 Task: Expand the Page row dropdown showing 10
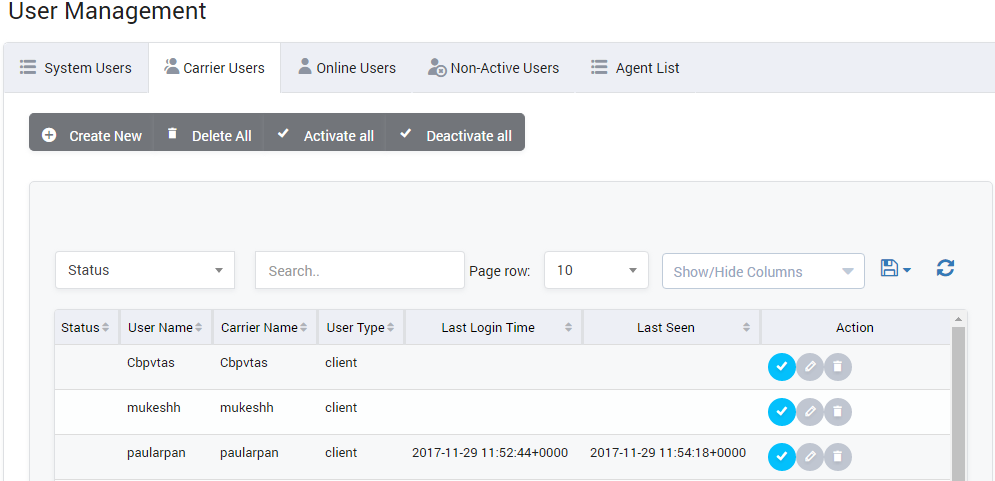[x=596, y=270]
